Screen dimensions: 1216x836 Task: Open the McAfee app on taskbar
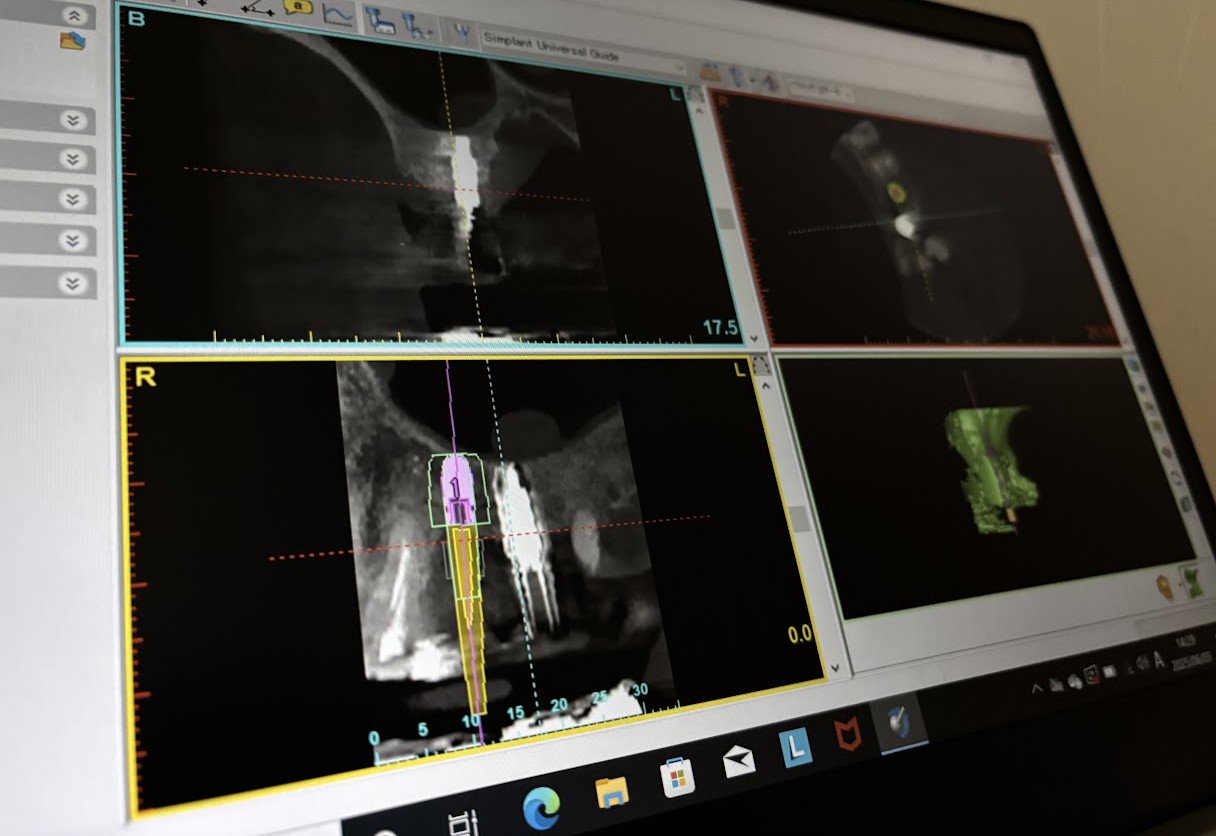tap(849, 737)
